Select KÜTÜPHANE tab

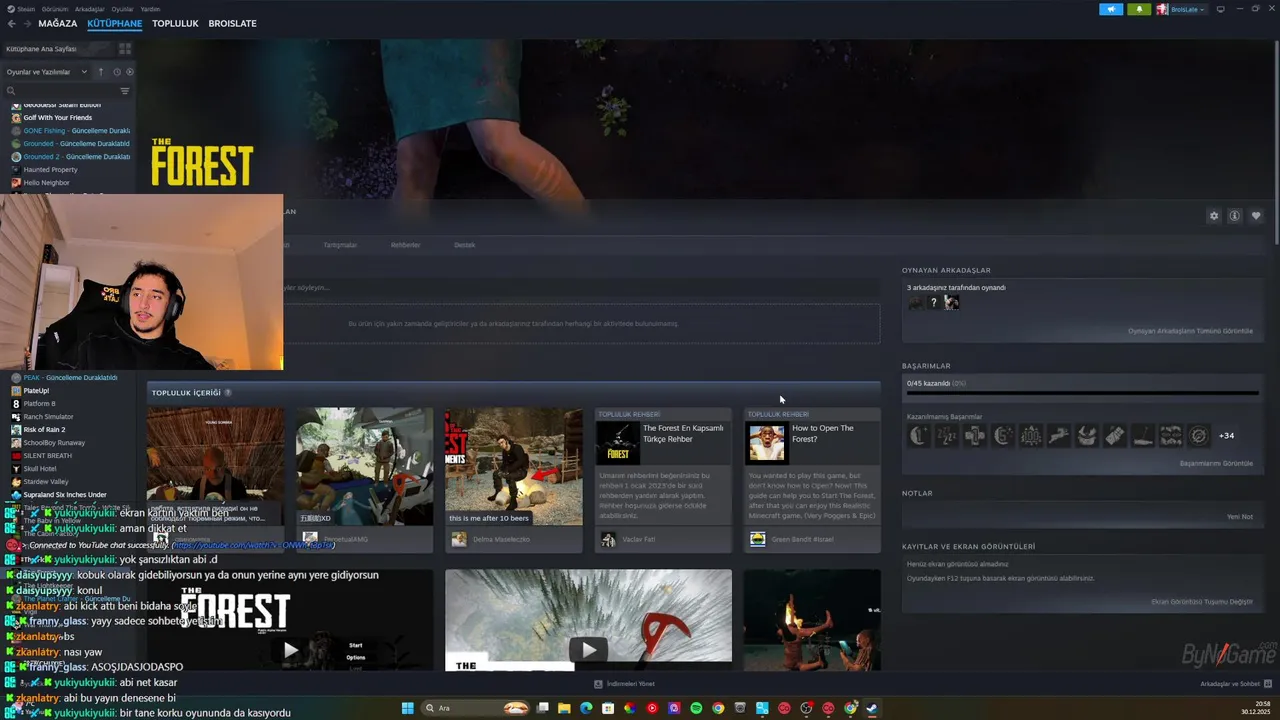[x=114, y=23]
